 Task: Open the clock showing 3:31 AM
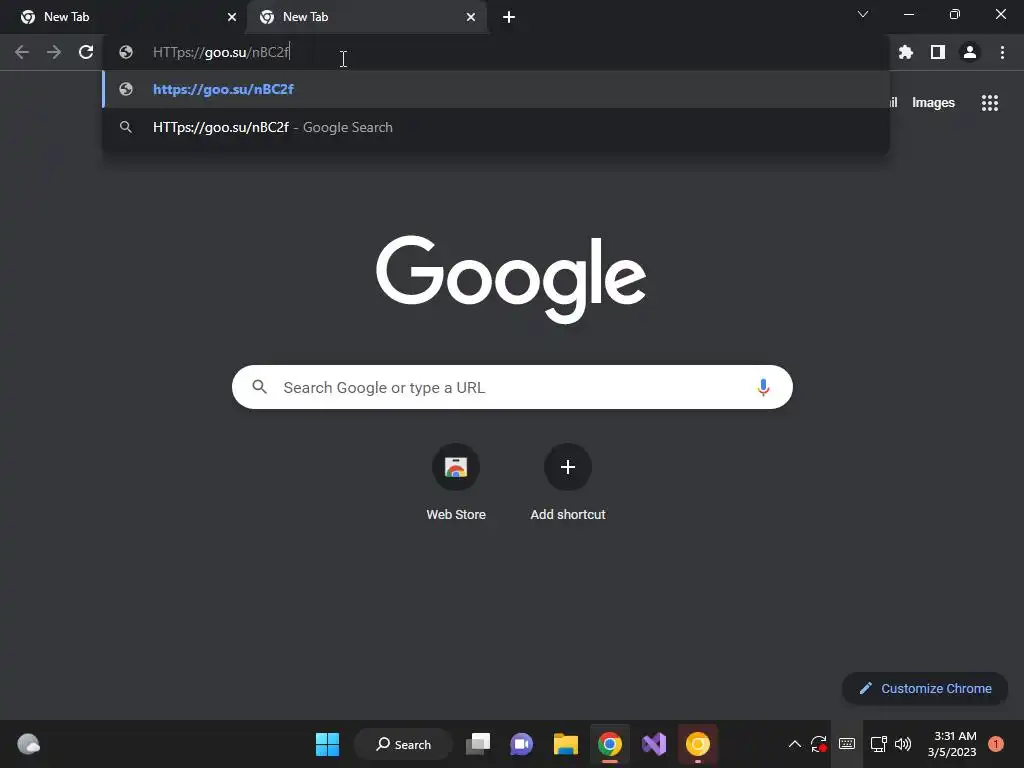click(952, 744)
